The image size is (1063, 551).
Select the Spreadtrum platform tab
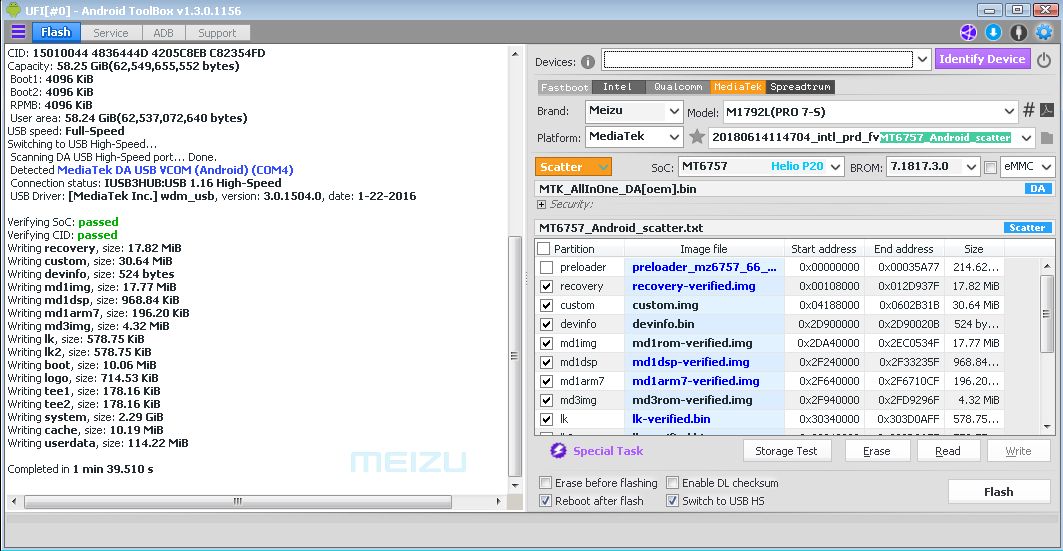(x=801, y=87)
